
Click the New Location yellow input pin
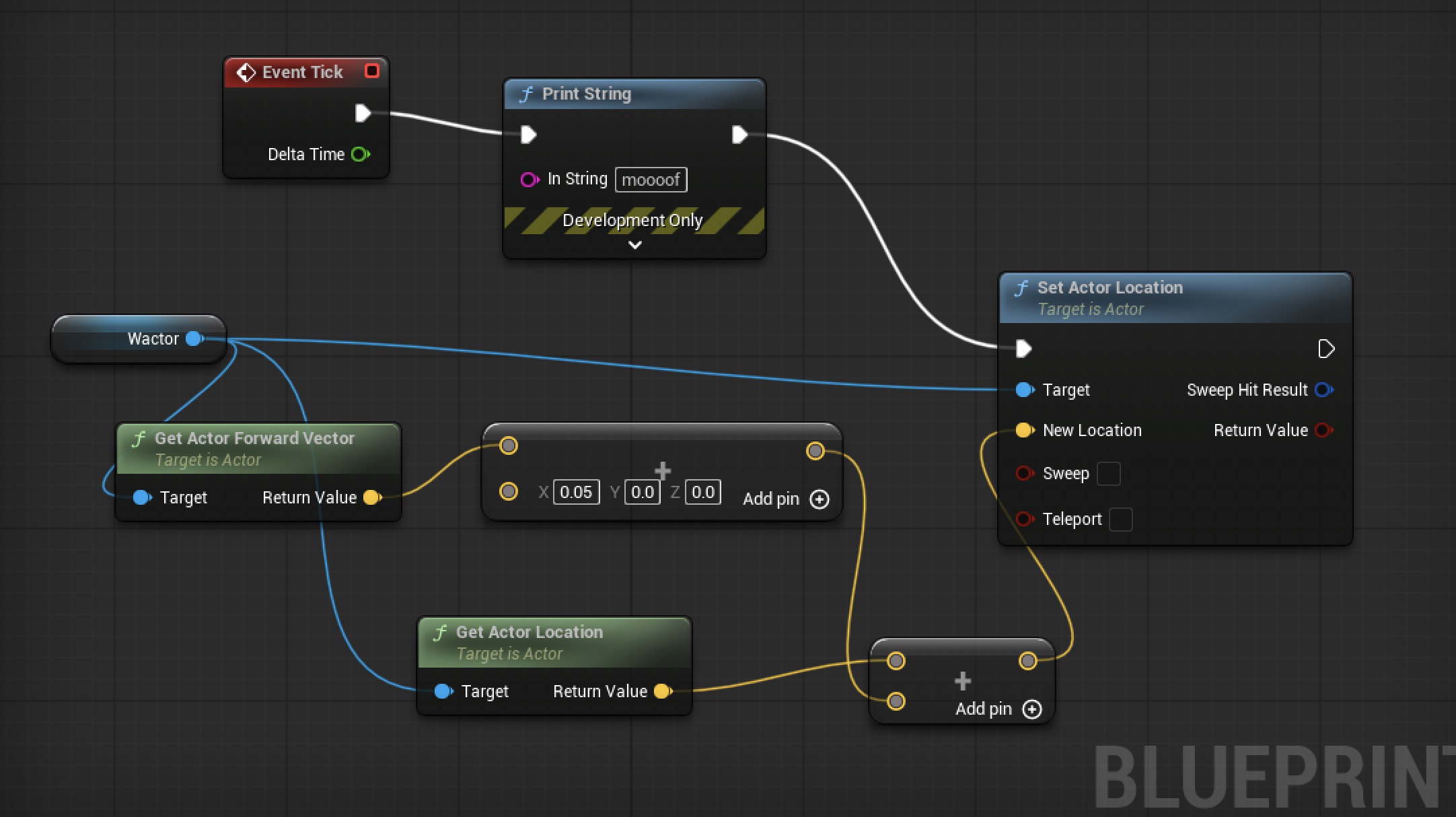1024,430
